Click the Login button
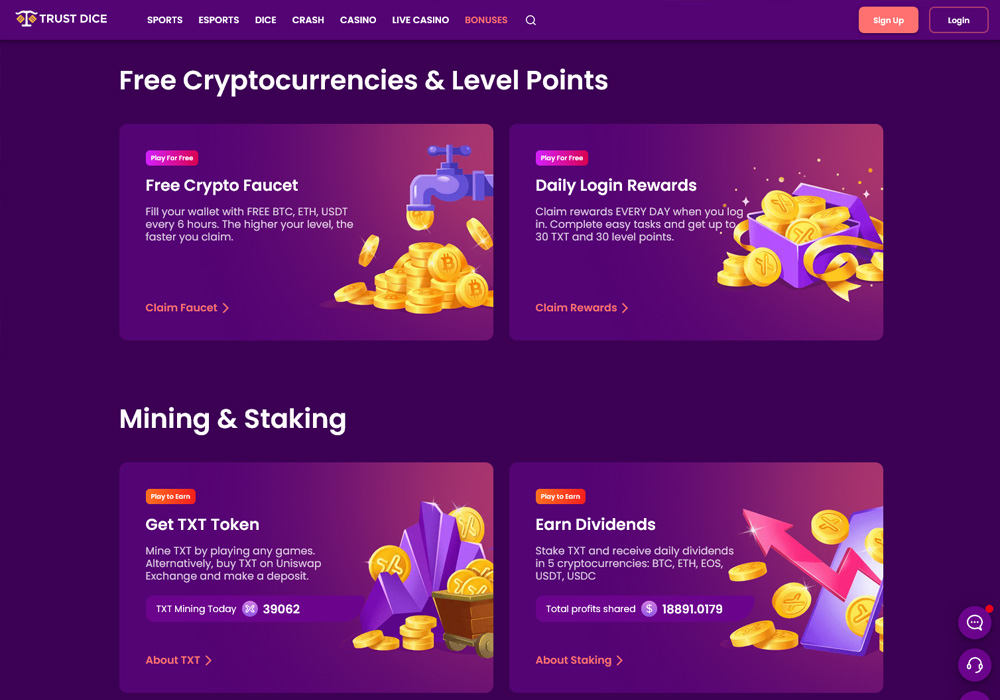 [959, 20]
